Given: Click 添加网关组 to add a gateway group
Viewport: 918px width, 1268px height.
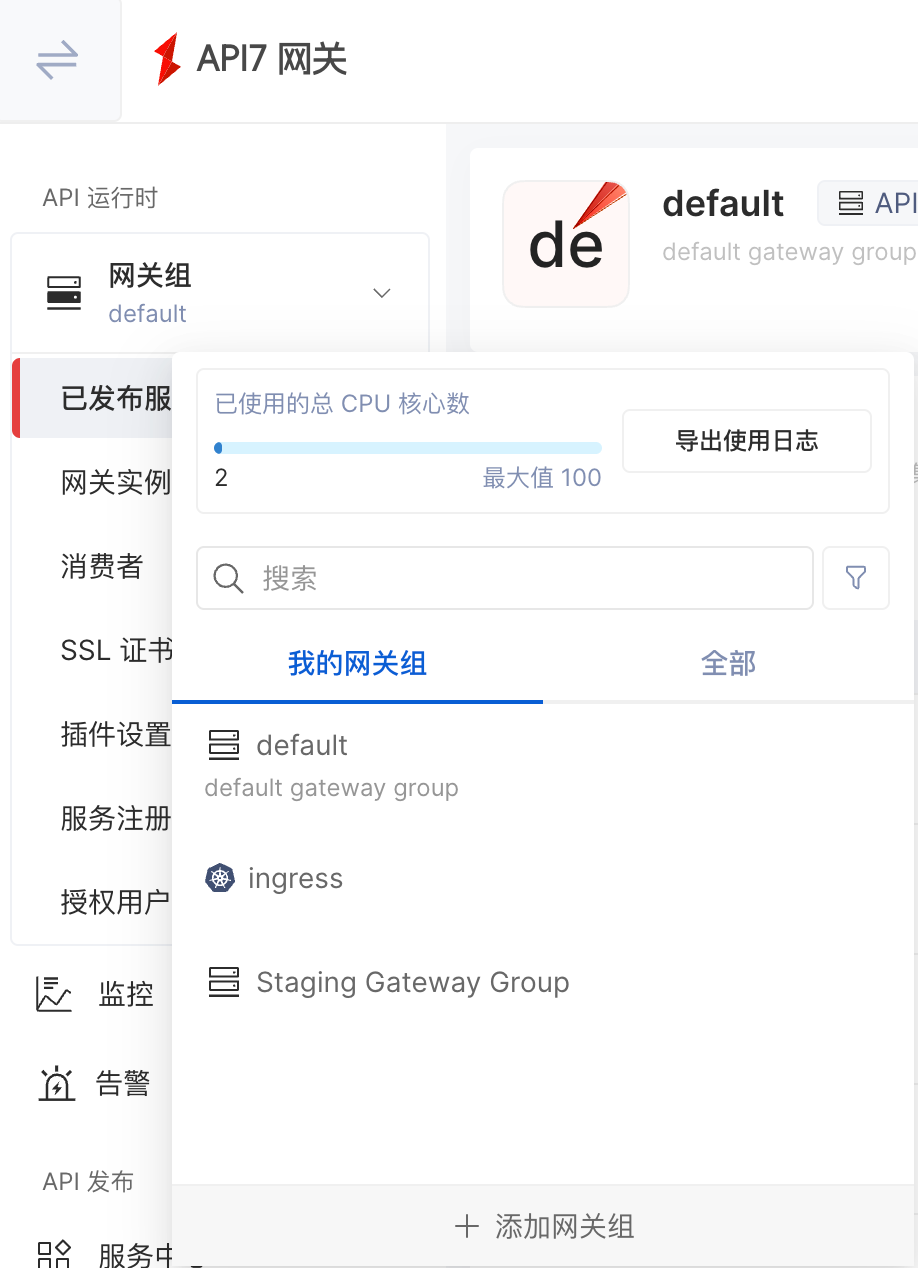Looking at the screenshot, I should pyautogui.click(x=545, y=1227).
